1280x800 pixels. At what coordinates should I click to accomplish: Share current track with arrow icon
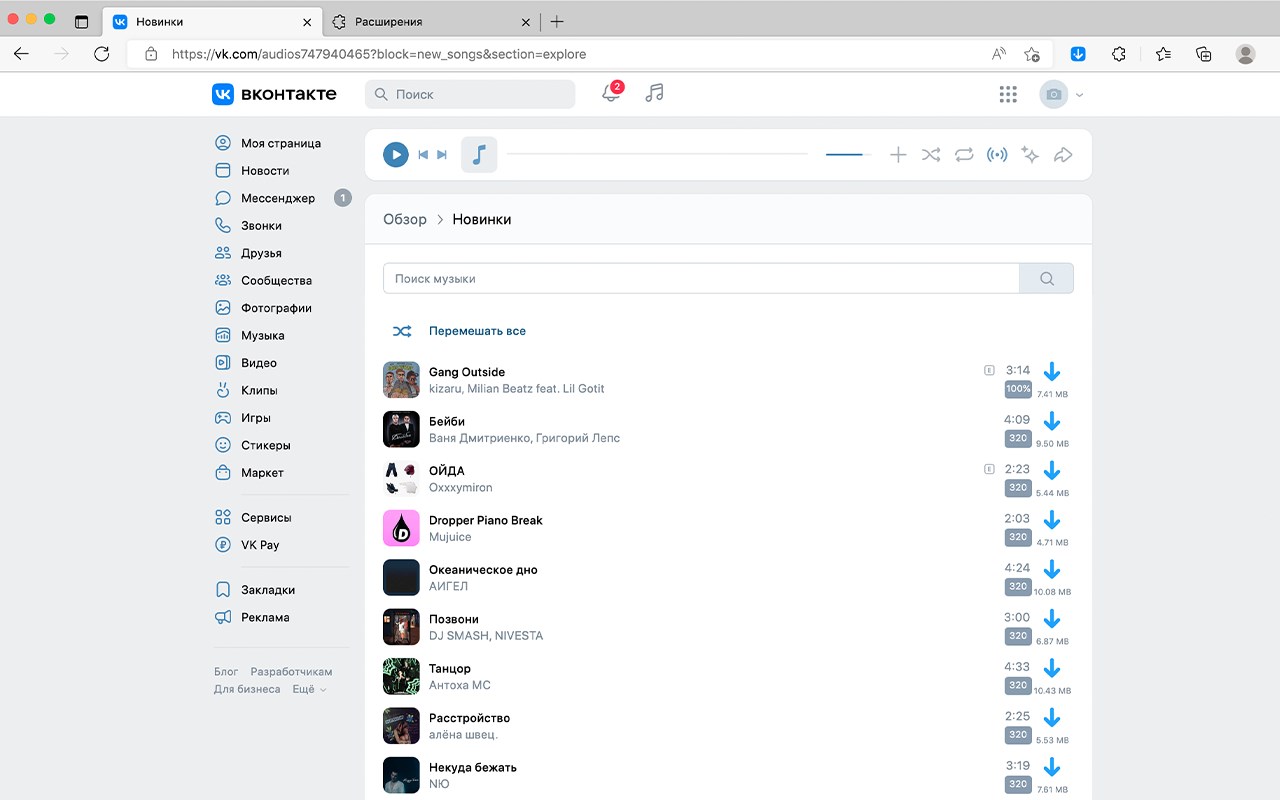tap(1063, 155)
